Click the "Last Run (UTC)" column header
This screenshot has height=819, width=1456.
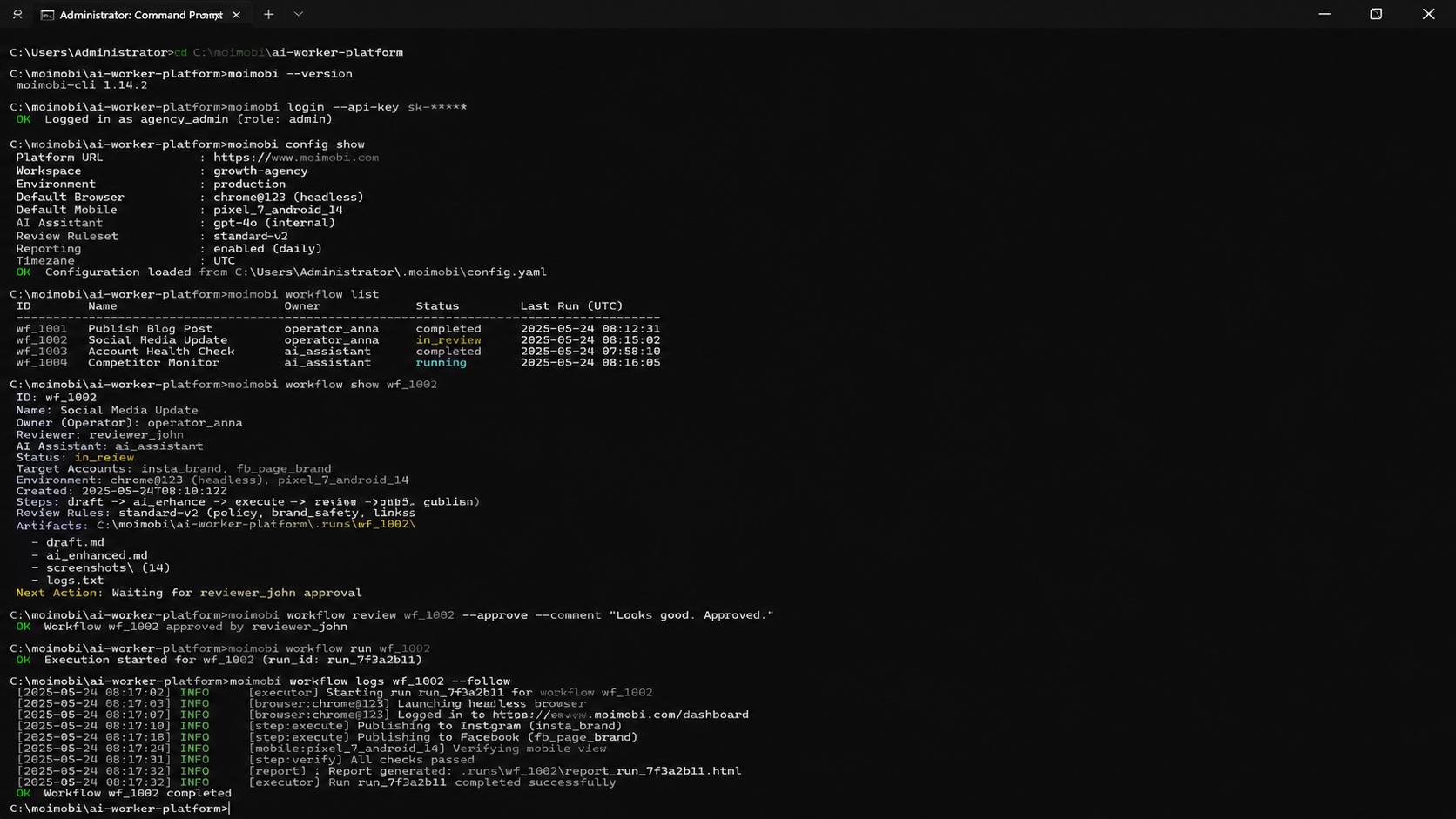pyautogui.click(x=572, y=306)
